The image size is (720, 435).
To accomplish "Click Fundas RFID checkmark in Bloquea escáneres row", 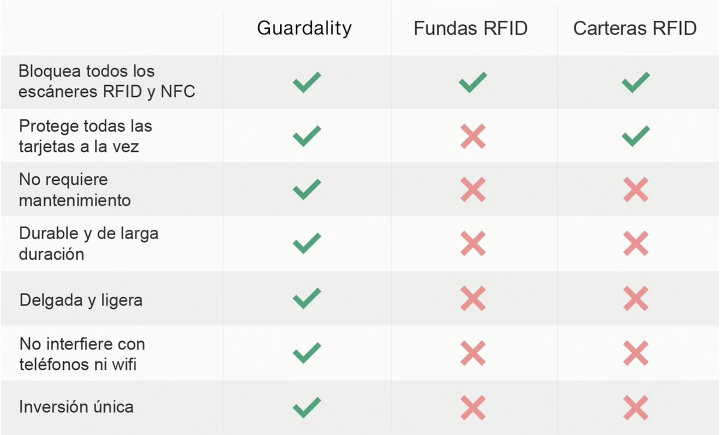I will coord(472,82).
